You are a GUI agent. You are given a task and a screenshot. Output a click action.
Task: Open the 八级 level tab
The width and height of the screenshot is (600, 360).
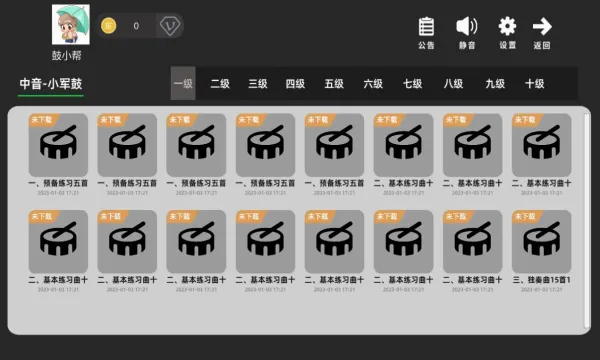(453, 83)
